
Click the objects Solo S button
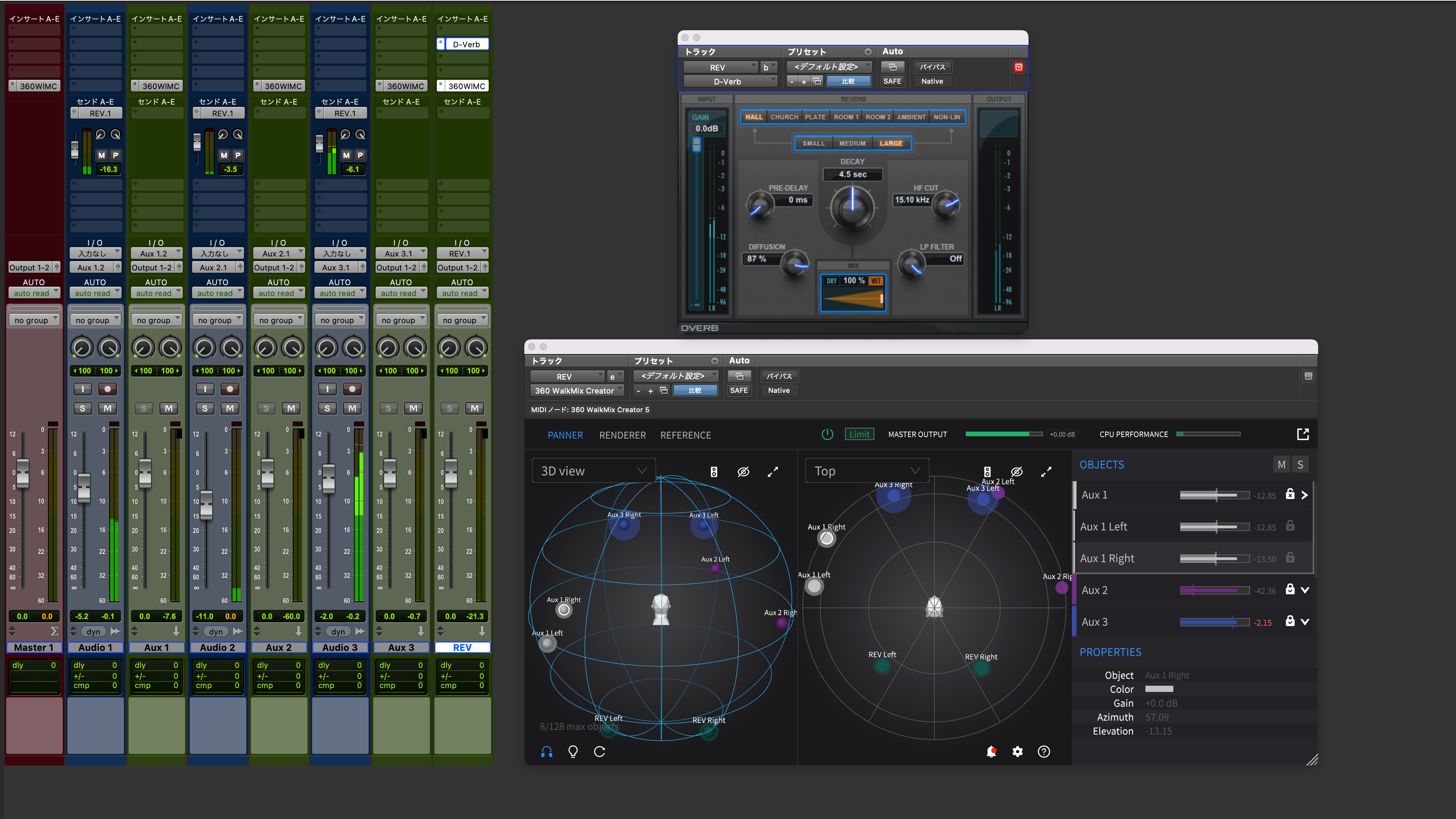click(1300, 465)
